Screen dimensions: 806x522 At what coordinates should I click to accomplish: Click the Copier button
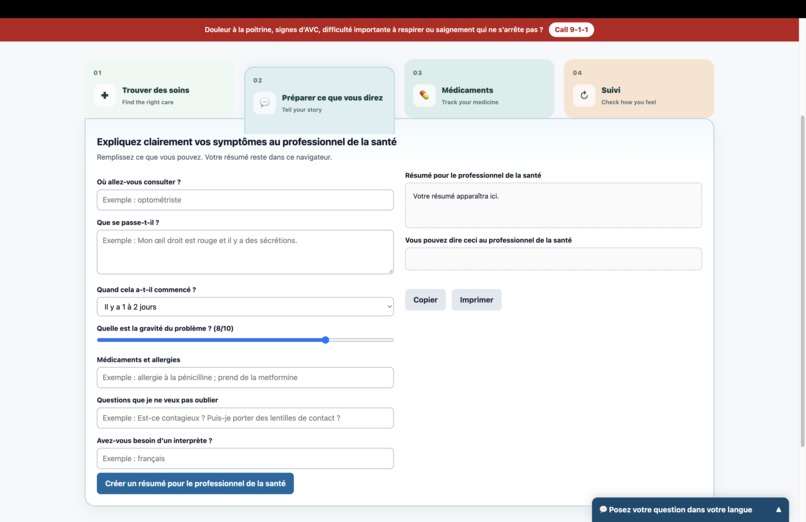click(x=425, y=300)
